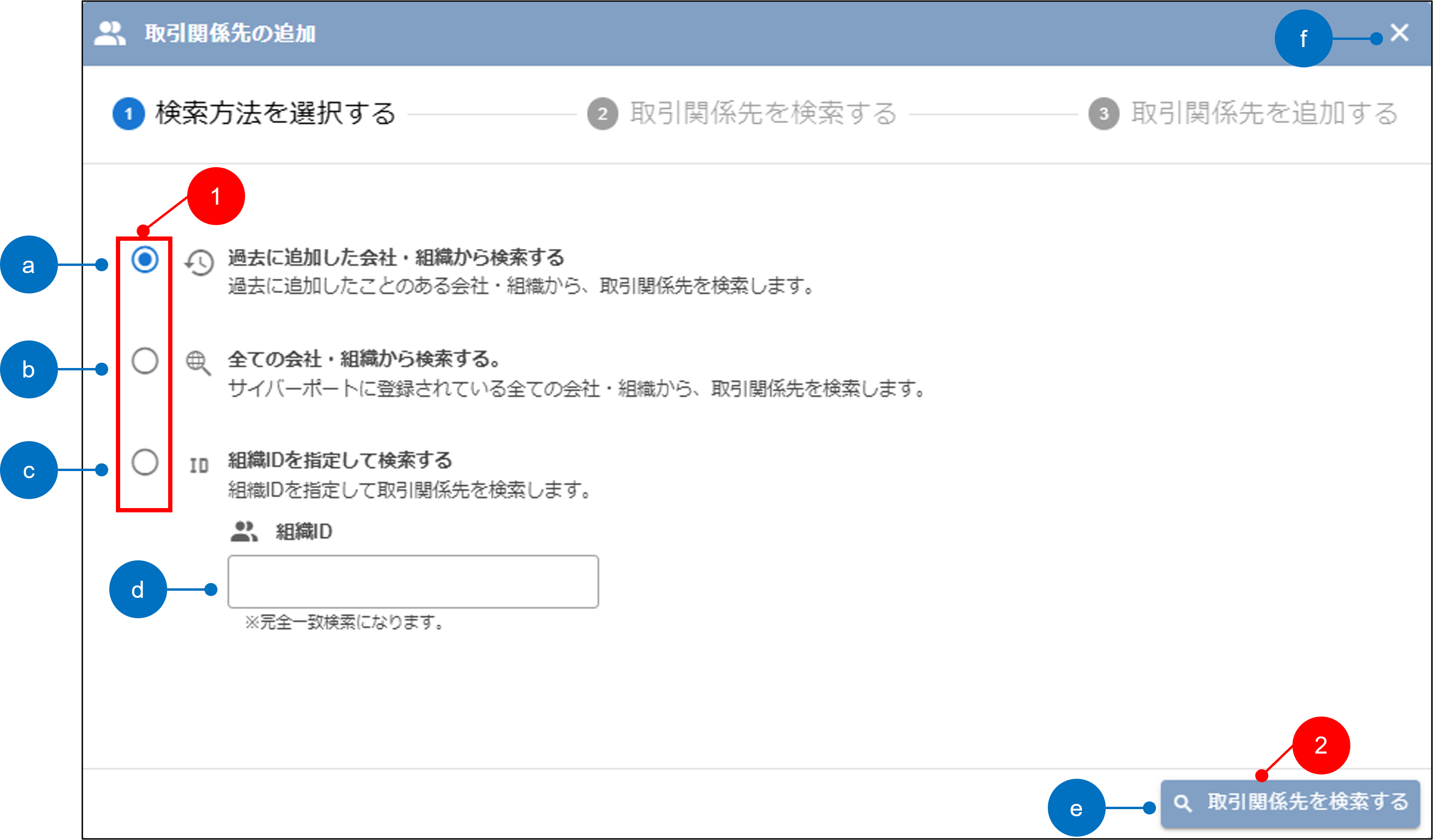
Task: Select 全ての会社・組織から検索する radio button
Action: pos(145,361)
